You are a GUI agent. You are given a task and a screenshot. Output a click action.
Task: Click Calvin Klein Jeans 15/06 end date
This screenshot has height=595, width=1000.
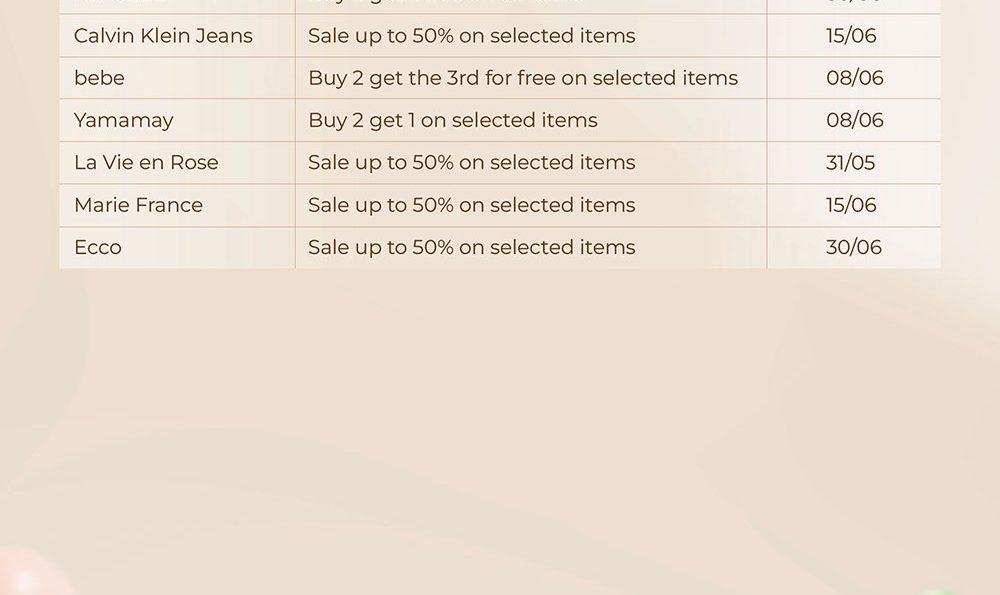pyautogui.click(x=851, y=36)
